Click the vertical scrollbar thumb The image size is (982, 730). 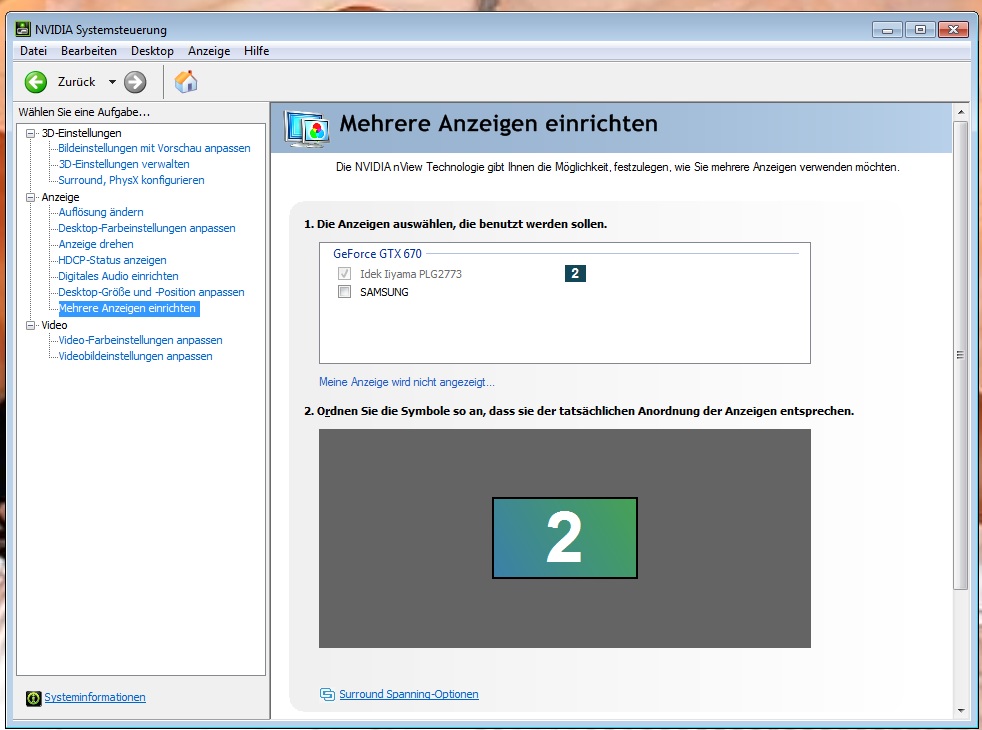[x=960, y=355]
